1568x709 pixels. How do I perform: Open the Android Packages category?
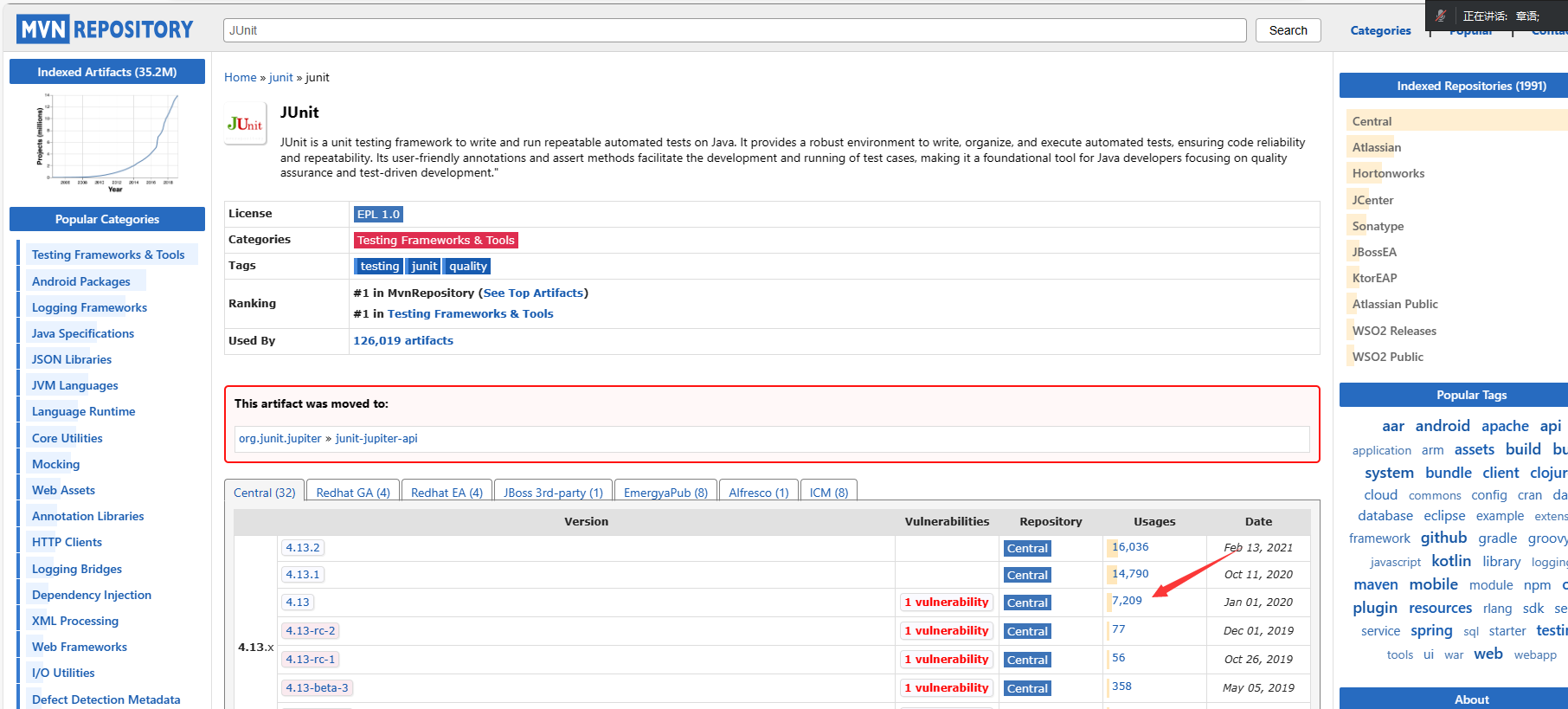[81, 281]
